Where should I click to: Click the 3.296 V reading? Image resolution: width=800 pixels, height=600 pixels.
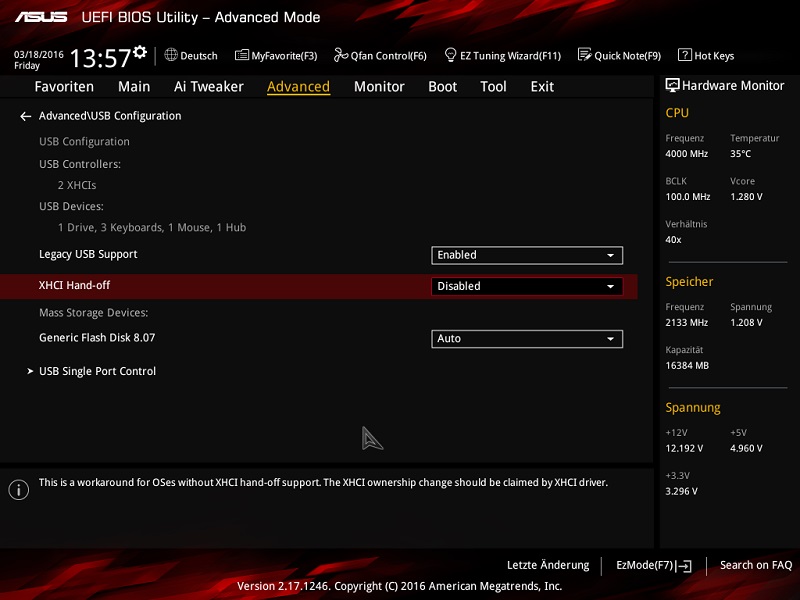tap(682, 491)
